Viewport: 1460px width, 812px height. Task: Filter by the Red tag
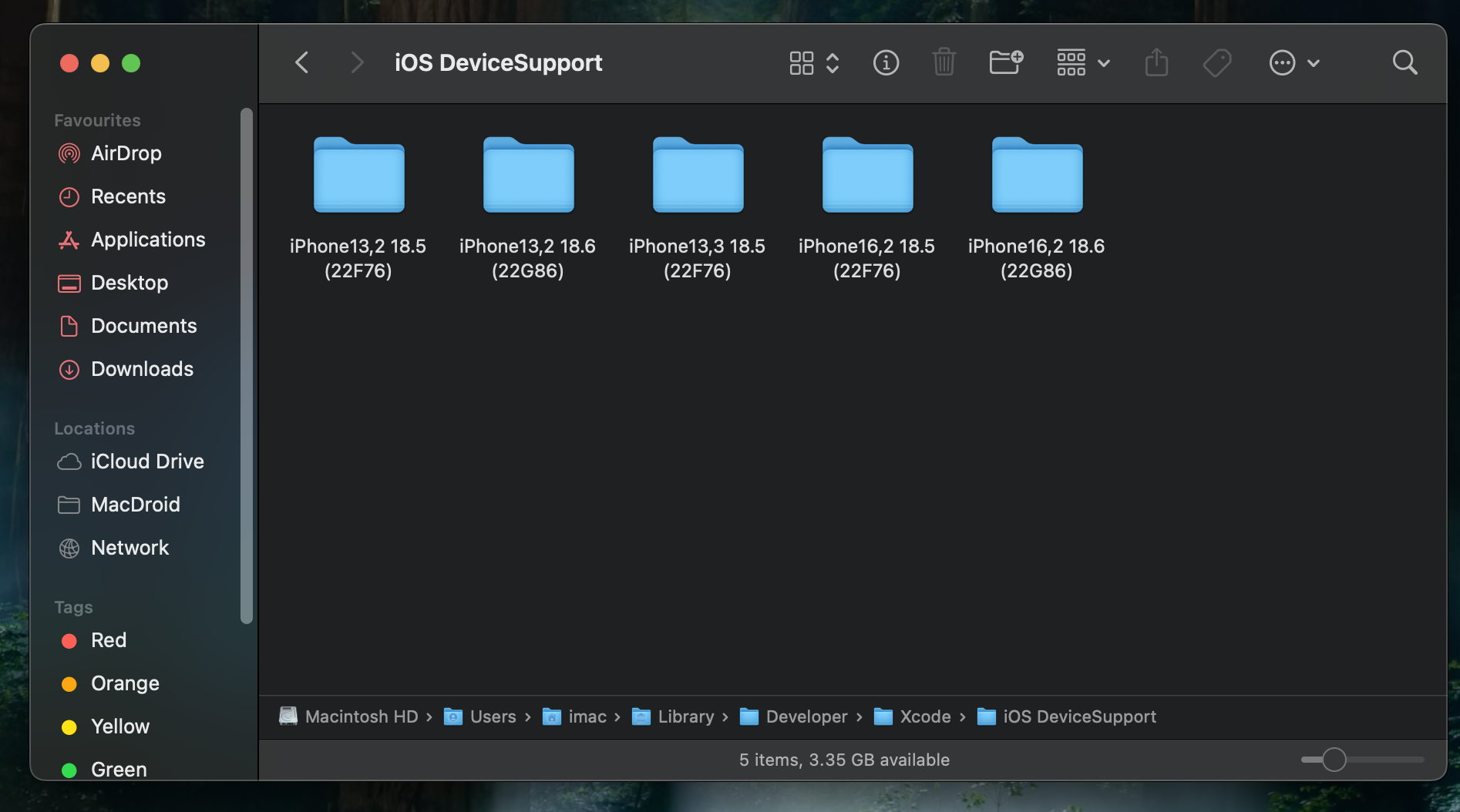(108, 640)
